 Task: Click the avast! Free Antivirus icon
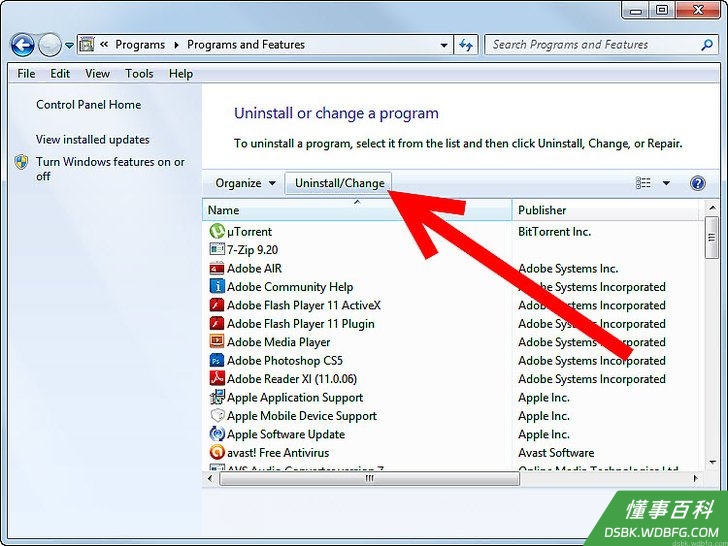pos(217,452)
